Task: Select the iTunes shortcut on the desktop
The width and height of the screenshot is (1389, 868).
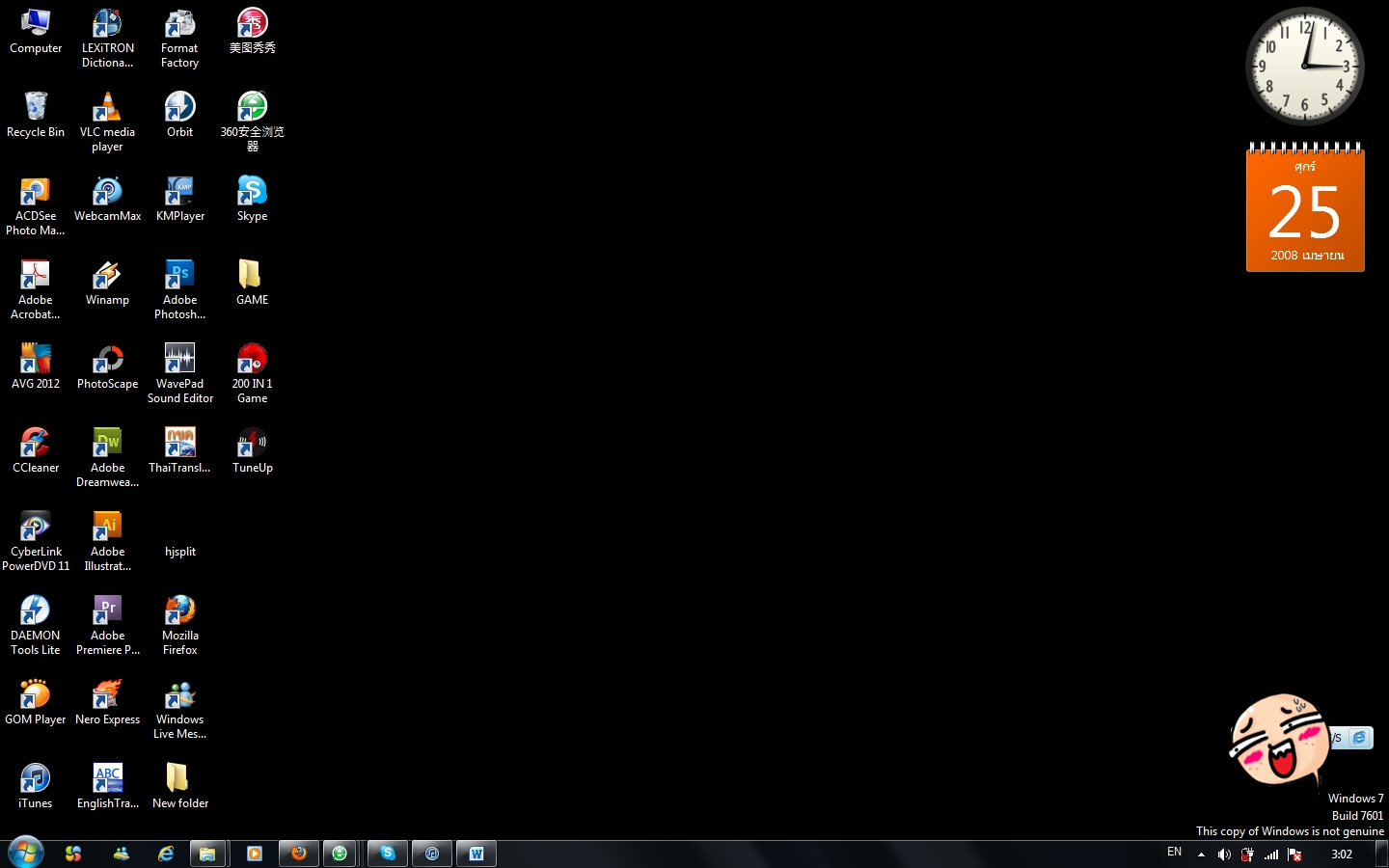Action: [36, 787]
